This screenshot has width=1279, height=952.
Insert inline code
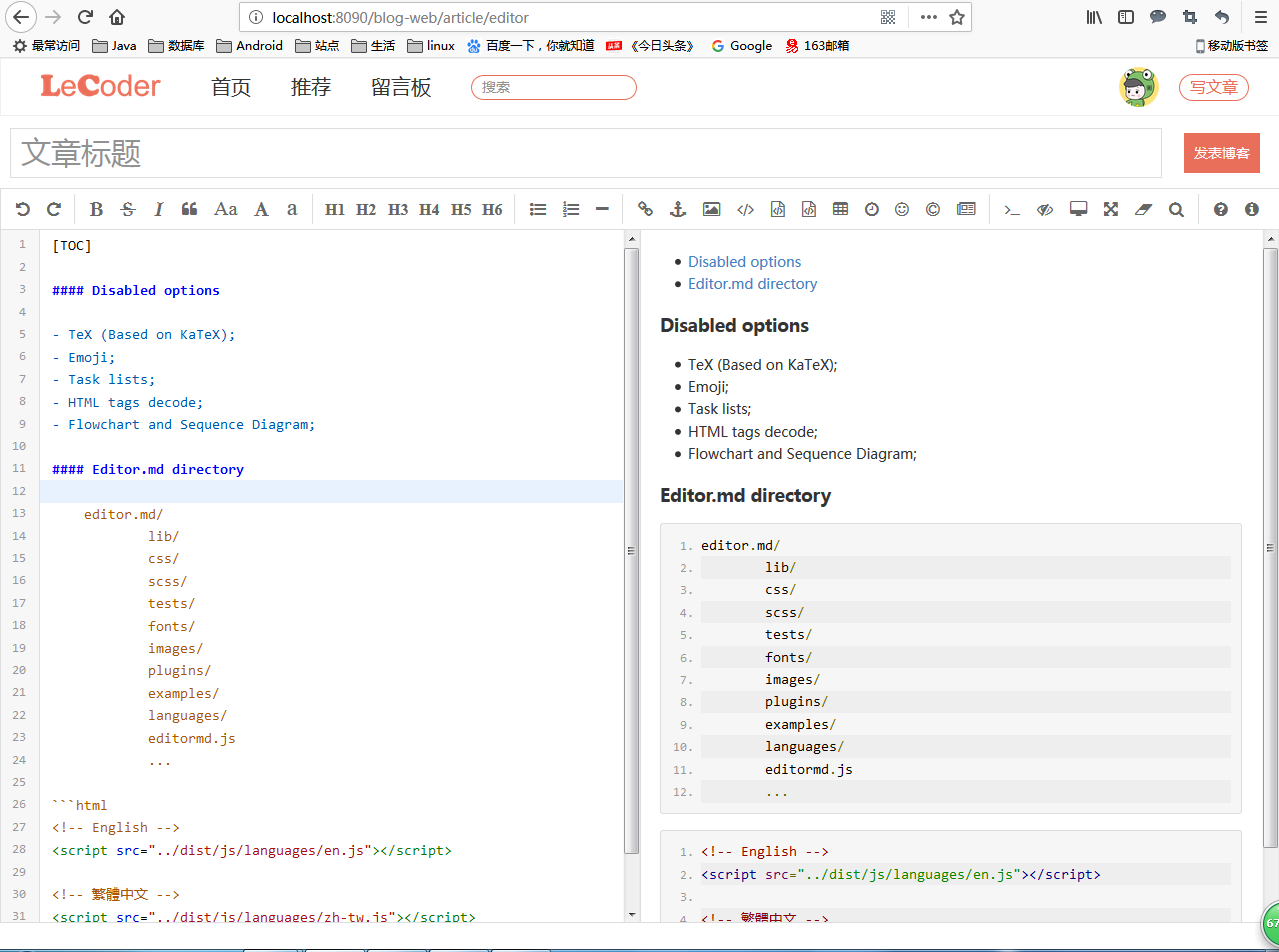coord(745,209)
